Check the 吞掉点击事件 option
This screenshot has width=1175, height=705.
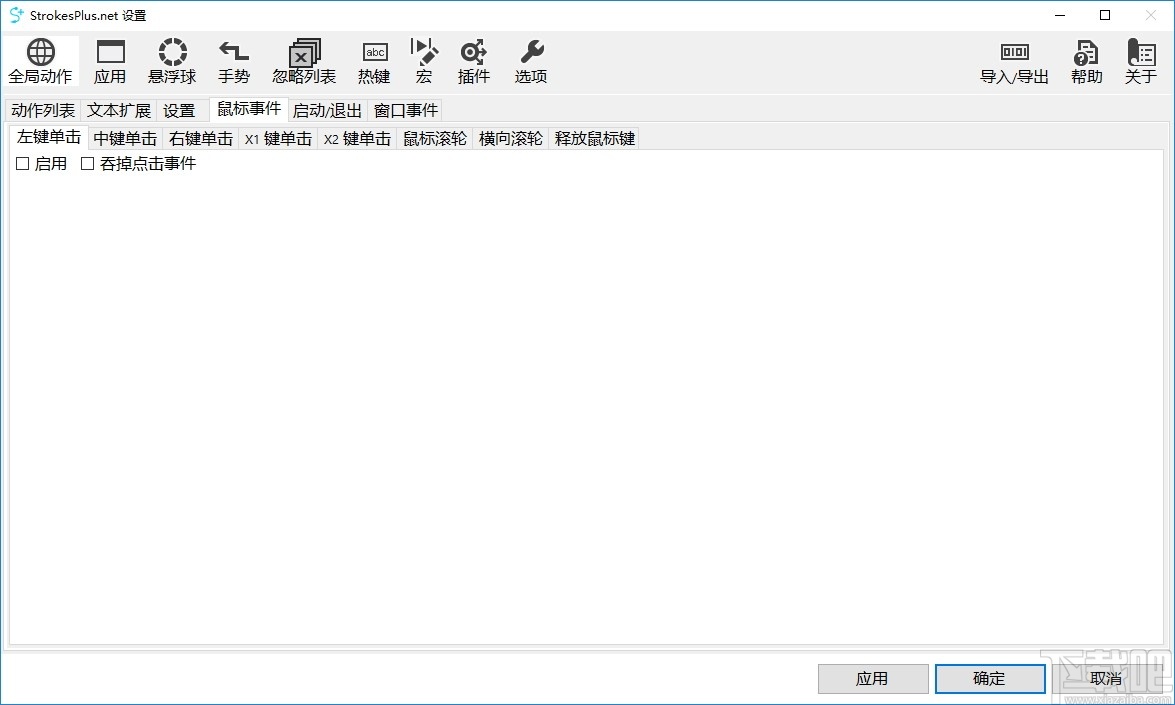[87, 163]
